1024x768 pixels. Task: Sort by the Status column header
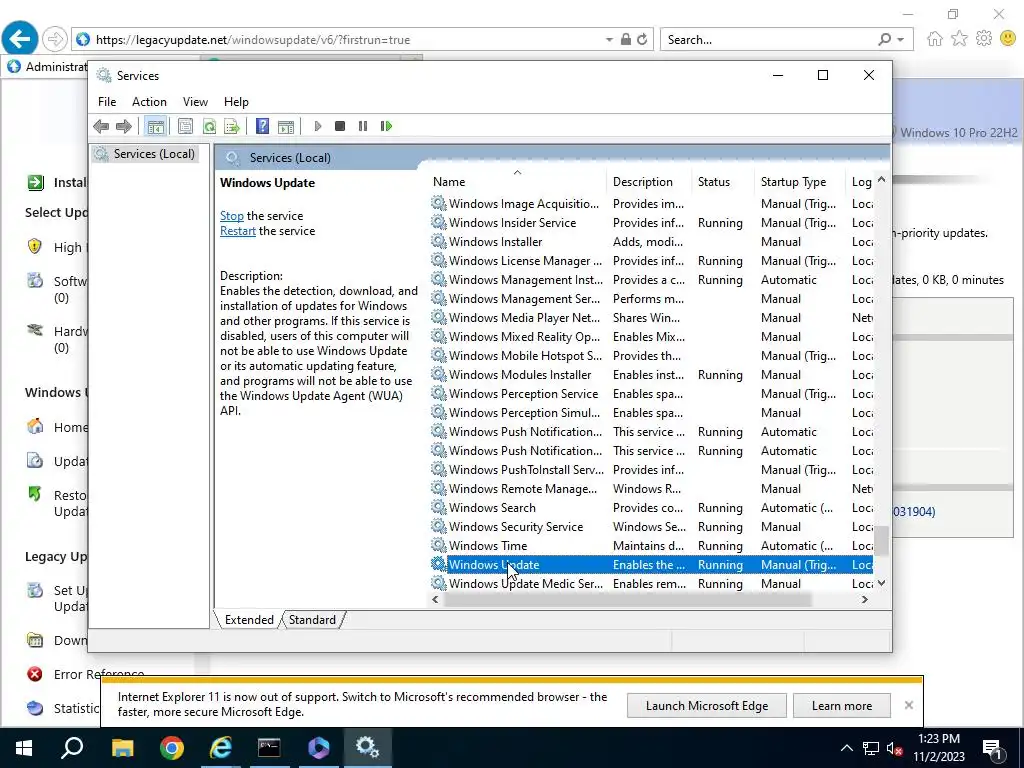click(723, 182)
